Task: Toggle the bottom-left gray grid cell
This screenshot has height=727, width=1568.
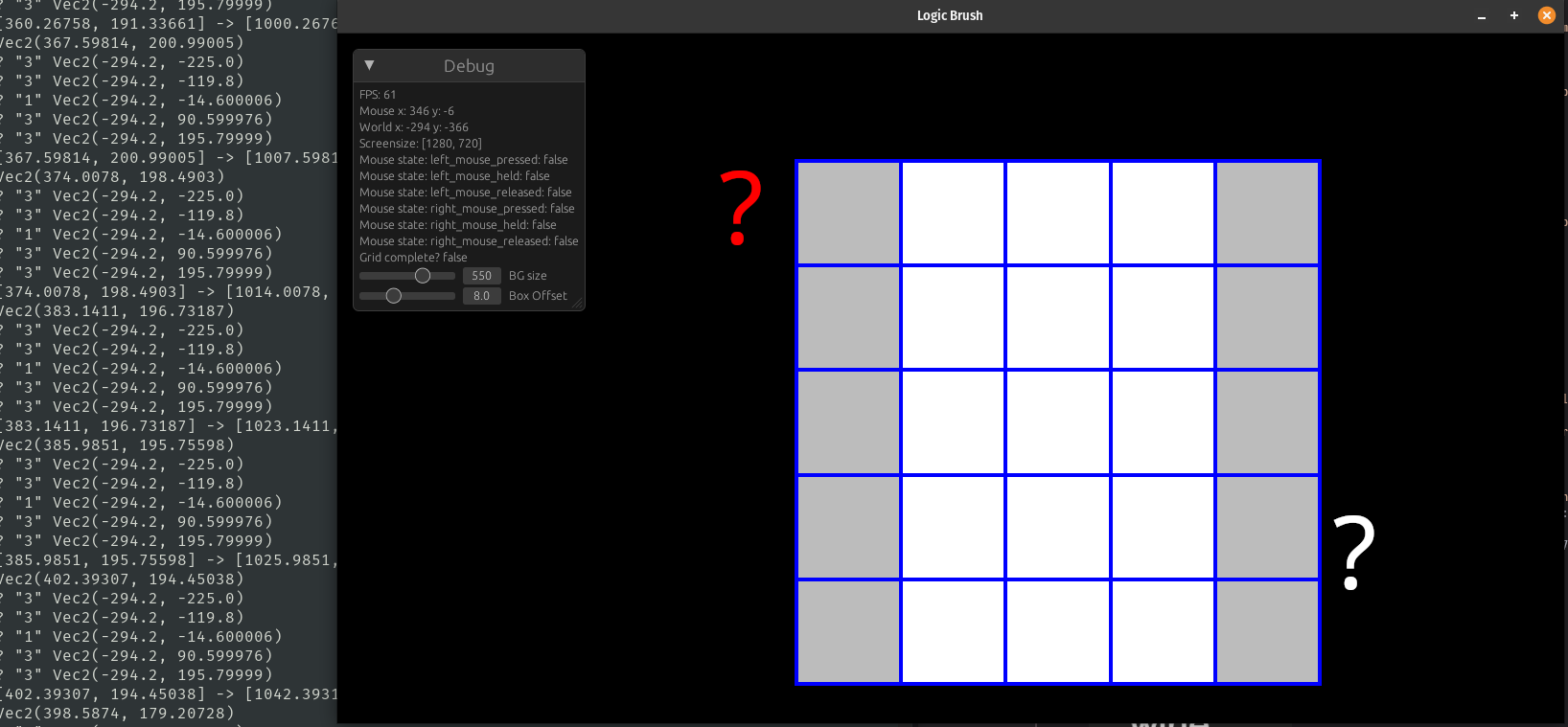Action: point(848,631)
